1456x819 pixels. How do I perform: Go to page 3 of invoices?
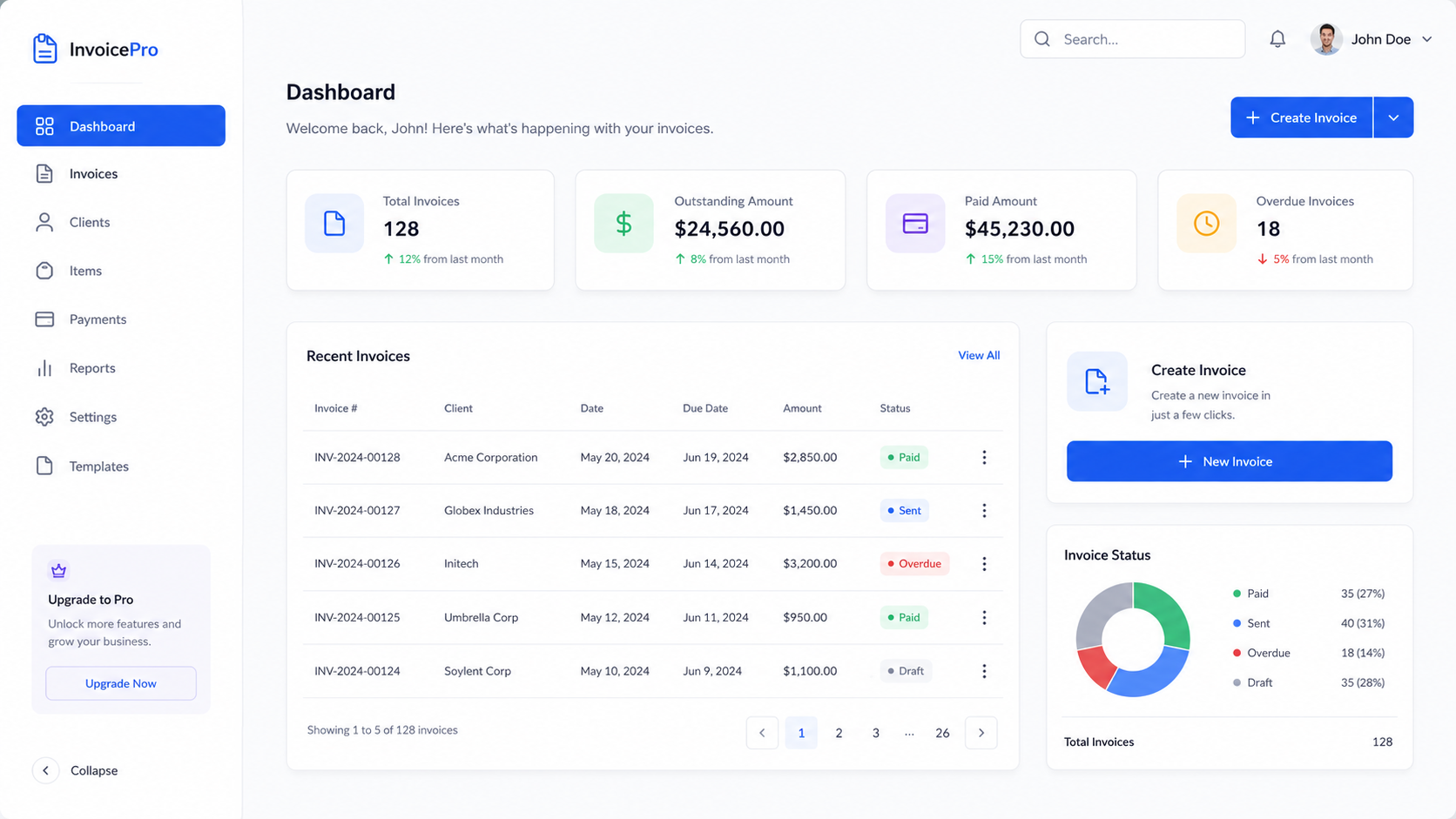(876, 733)
